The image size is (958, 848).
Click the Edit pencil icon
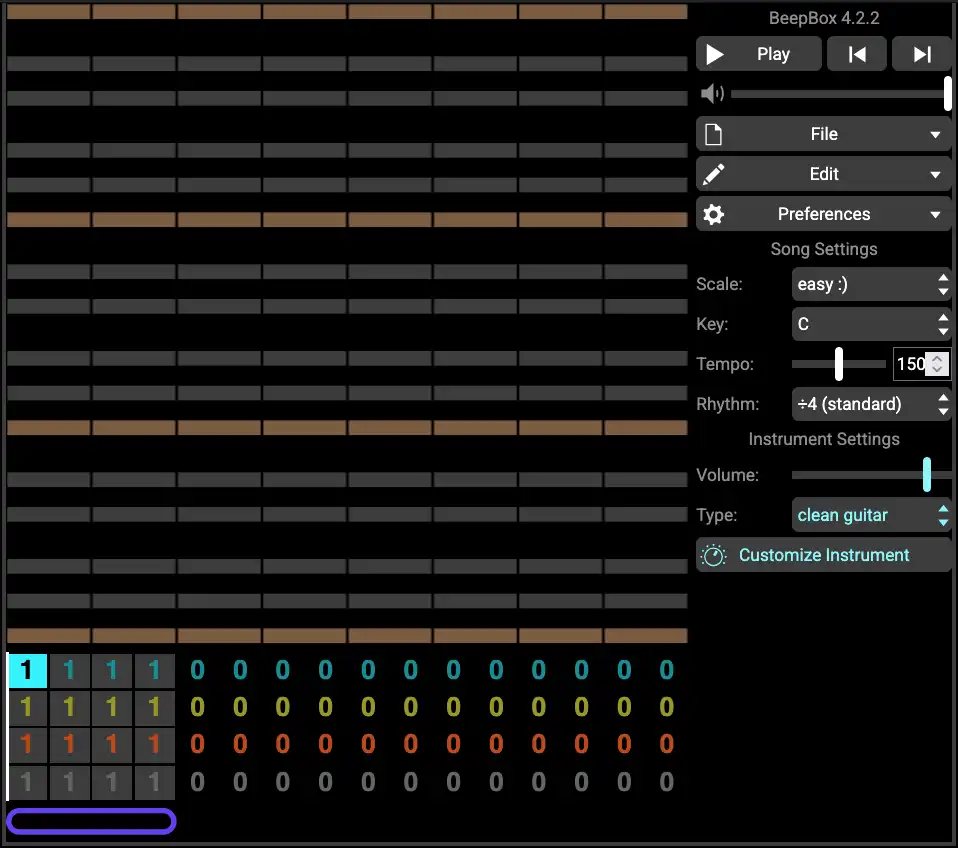point(713,174)
